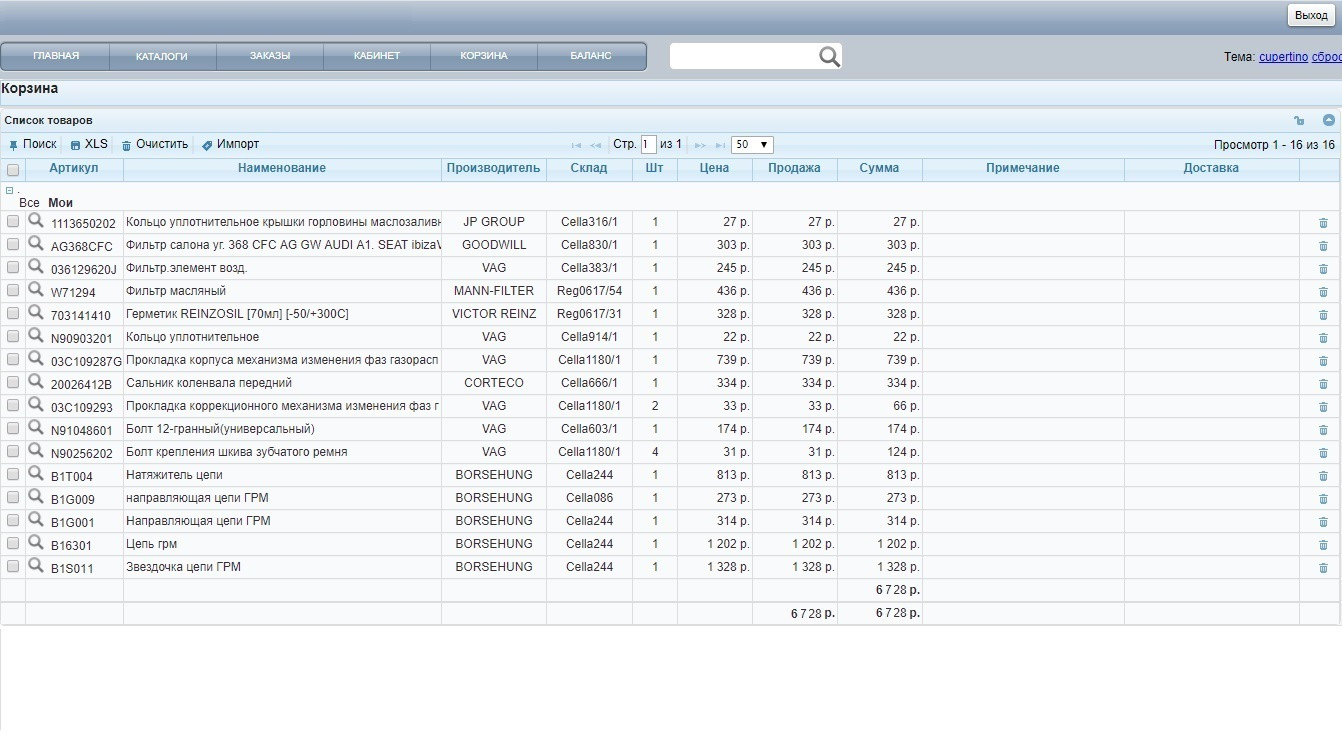Collapse the group using the small minus icon
The image size is (1342, 754).
(x=9, y=189)
